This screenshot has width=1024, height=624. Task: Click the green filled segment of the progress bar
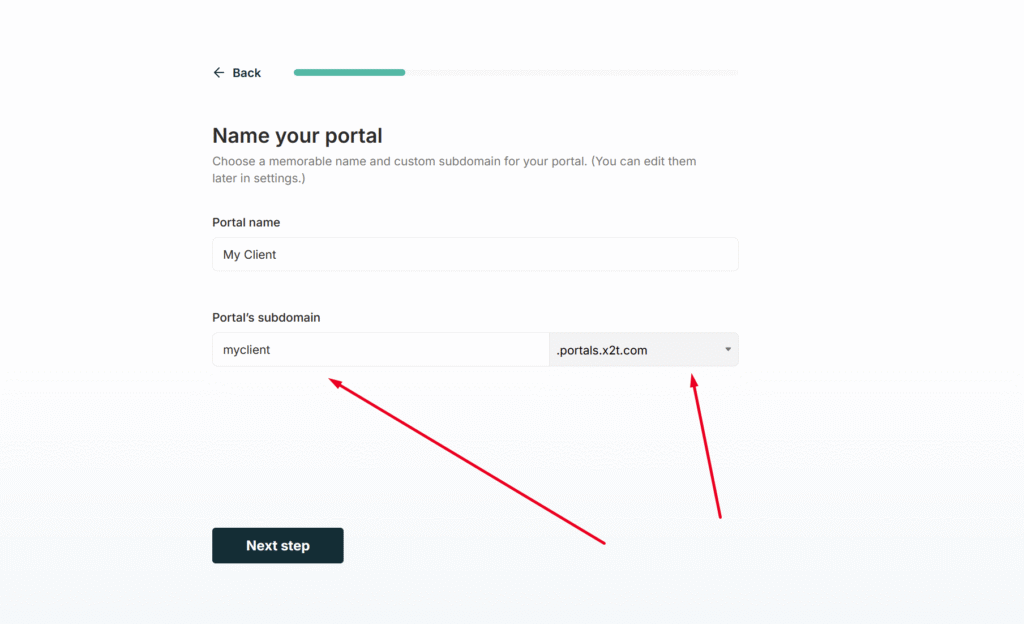(349, 72)
